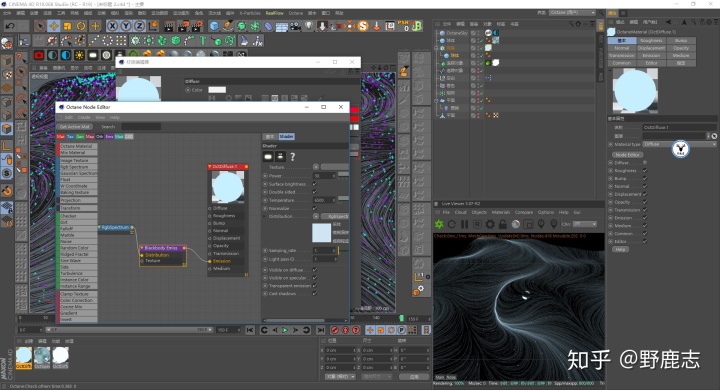
Task: Open the Live Viewer Chn PT dropdown
Action: 585,224
